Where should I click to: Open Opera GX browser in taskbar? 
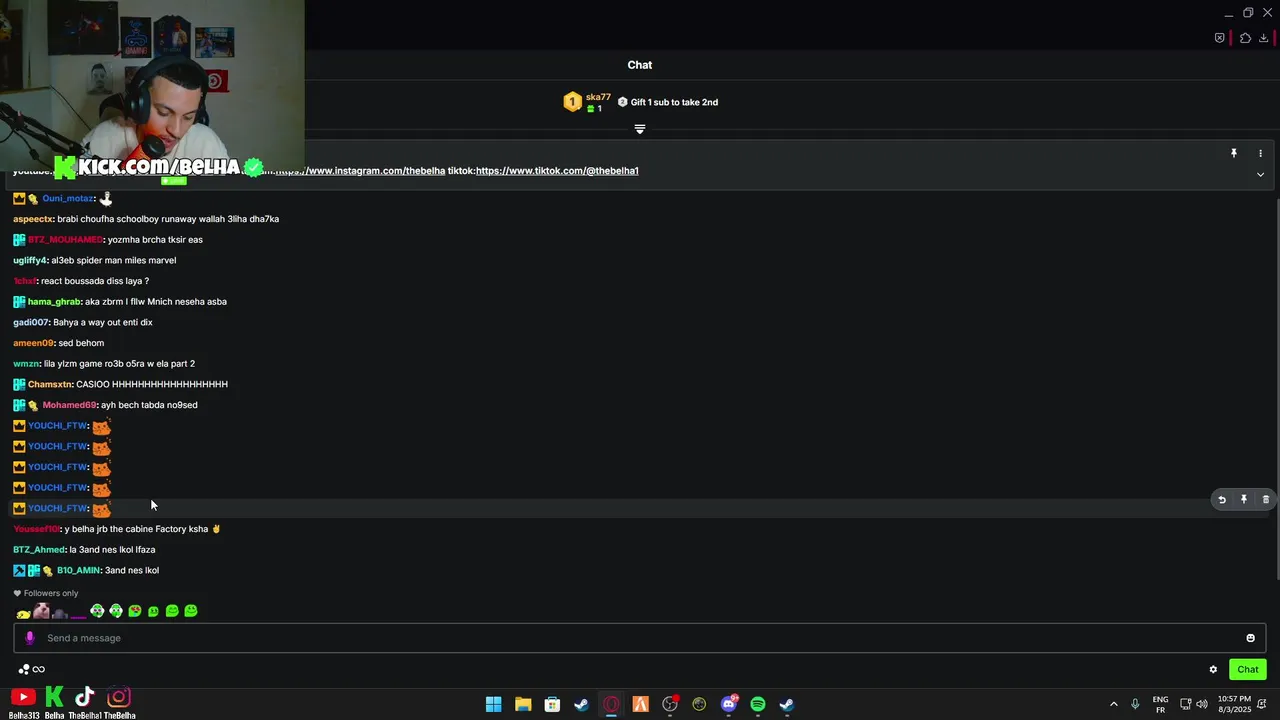pyautogui.click(x=611, y=704)
